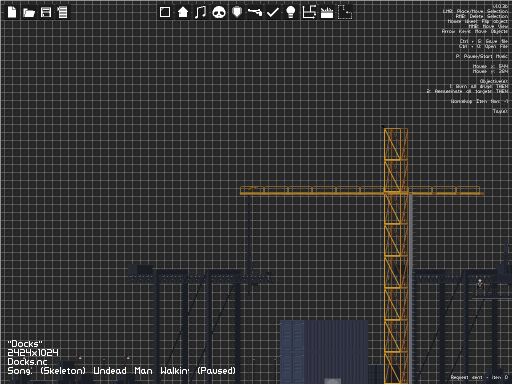Click the Objectives heading text
The image size is (512, 384).
(494, 81)
